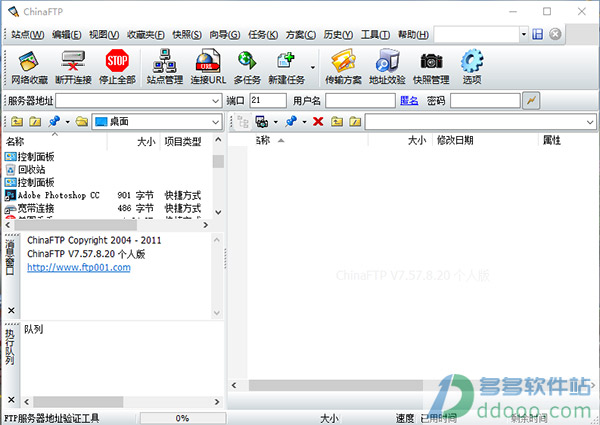This screenshot has height=425, width=600.
Task: Open the 历史(Y) menu
Action: click(338, 34)
